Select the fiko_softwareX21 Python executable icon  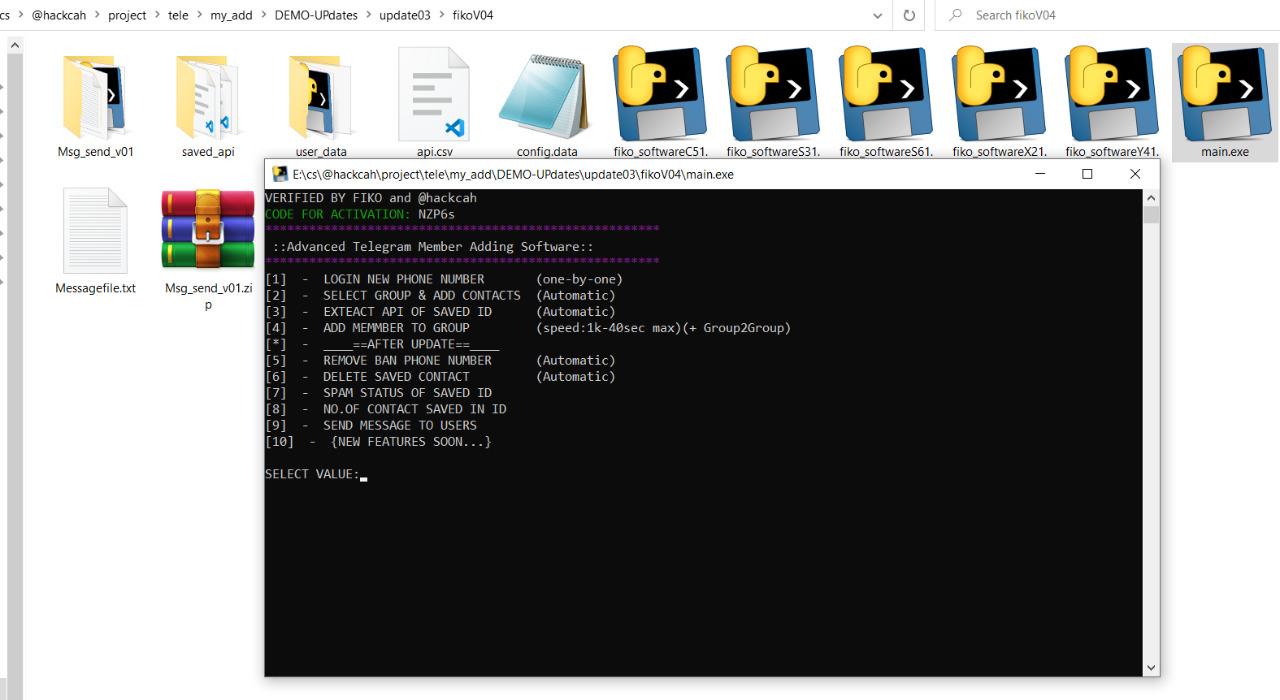pos(999,94)
